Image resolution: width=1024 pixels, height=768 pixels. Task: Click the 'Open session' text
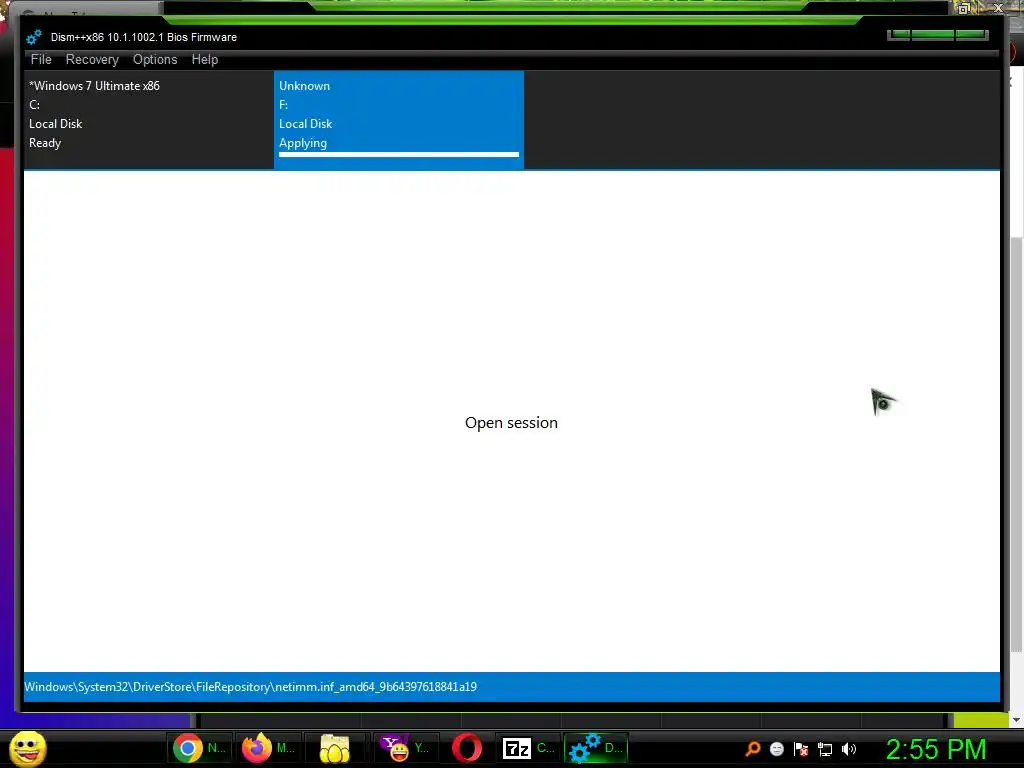click(511, 423)
